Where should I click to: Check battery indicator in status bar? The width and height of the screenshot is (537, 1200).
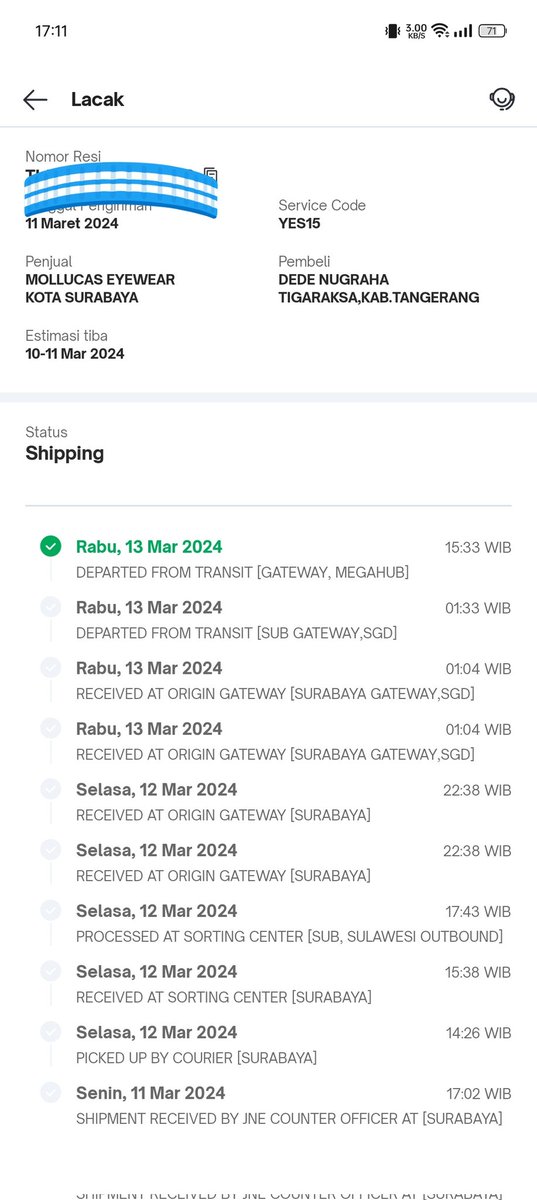pyautogui.click(x=492, y=31)
